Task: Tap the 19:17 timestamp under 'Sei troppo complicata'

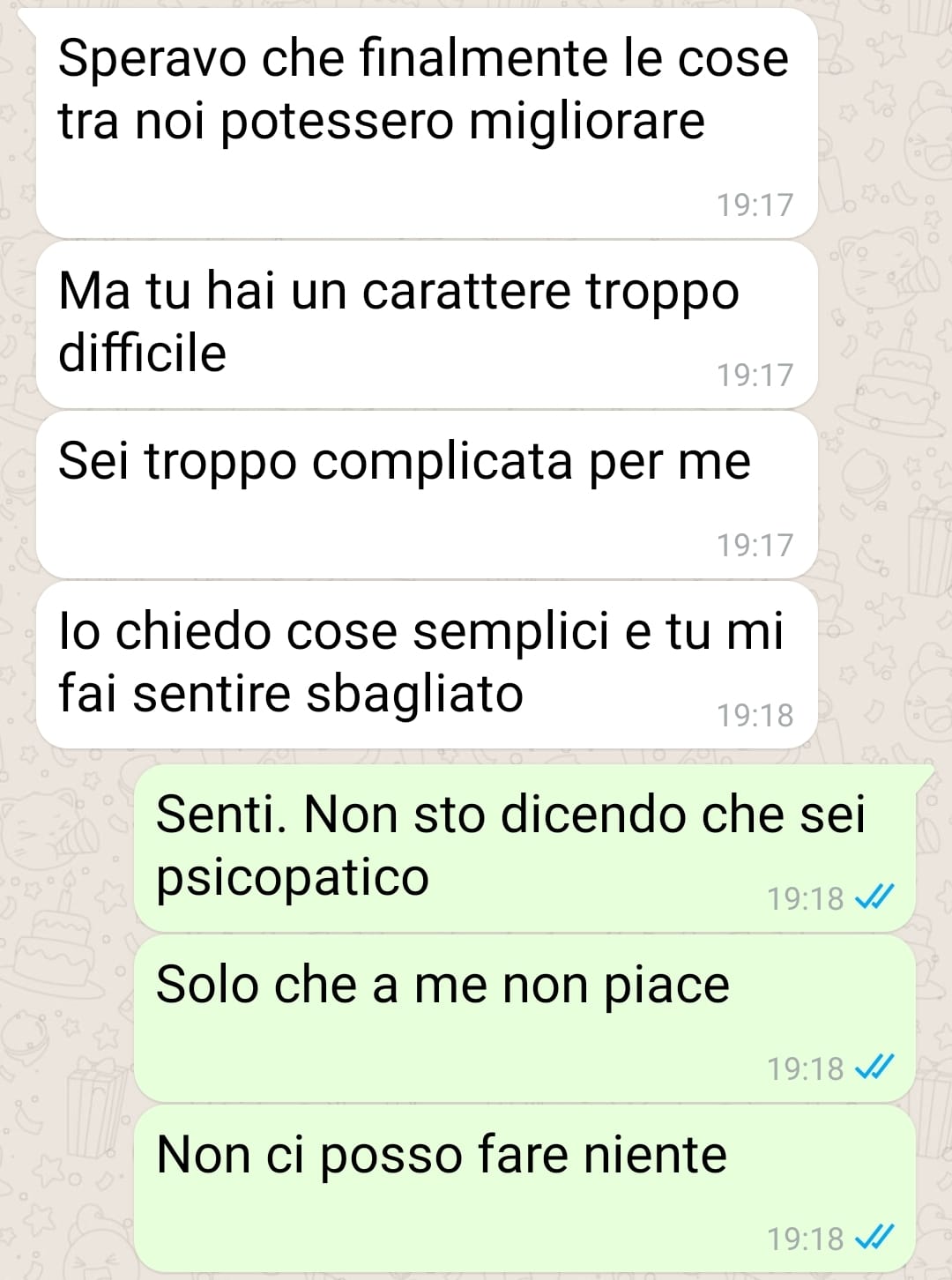Action: pos(755,545)
